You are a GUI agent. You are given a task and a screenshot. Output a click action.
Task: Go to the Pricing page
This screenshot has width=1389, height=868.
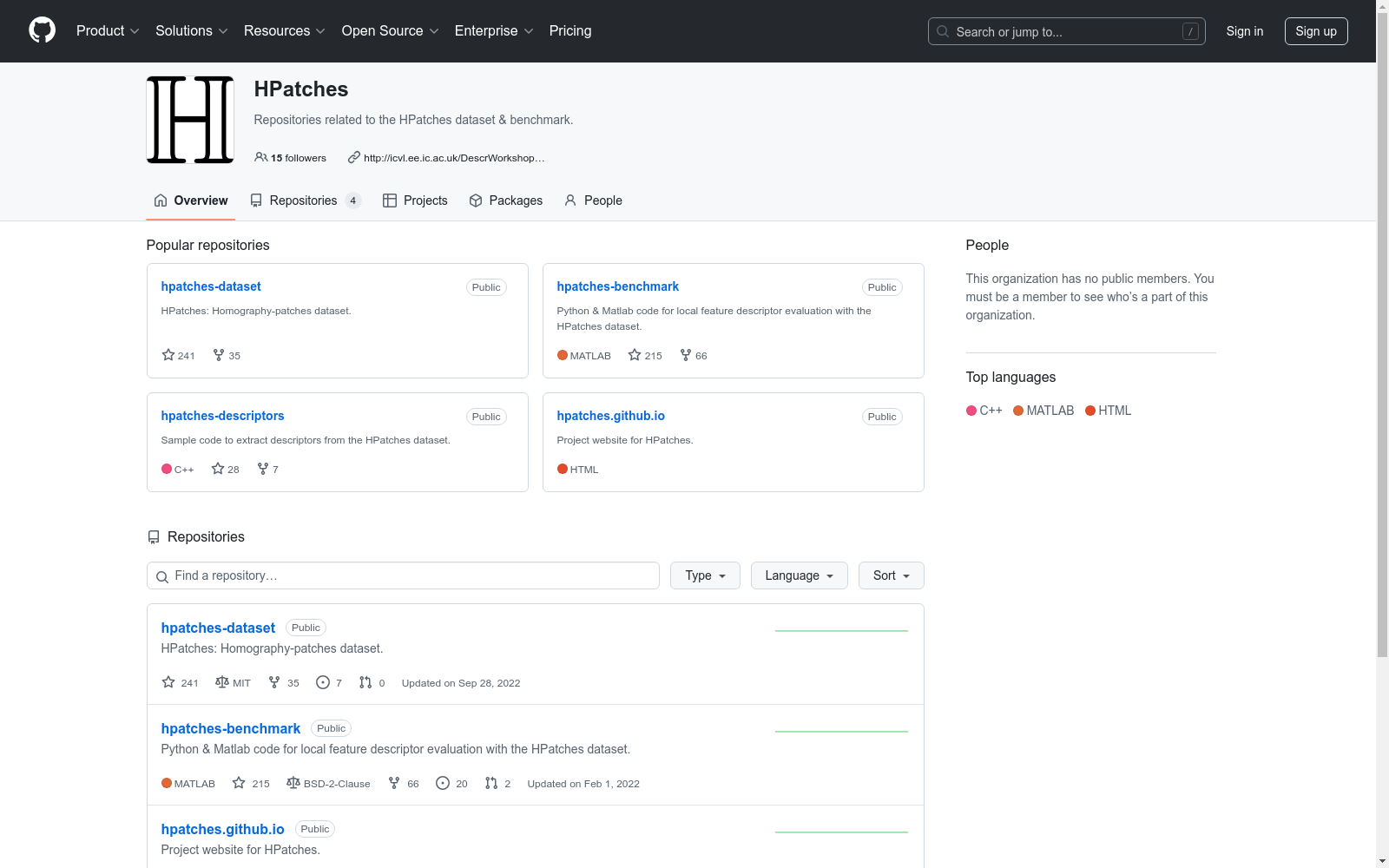[x=570, y=30]
